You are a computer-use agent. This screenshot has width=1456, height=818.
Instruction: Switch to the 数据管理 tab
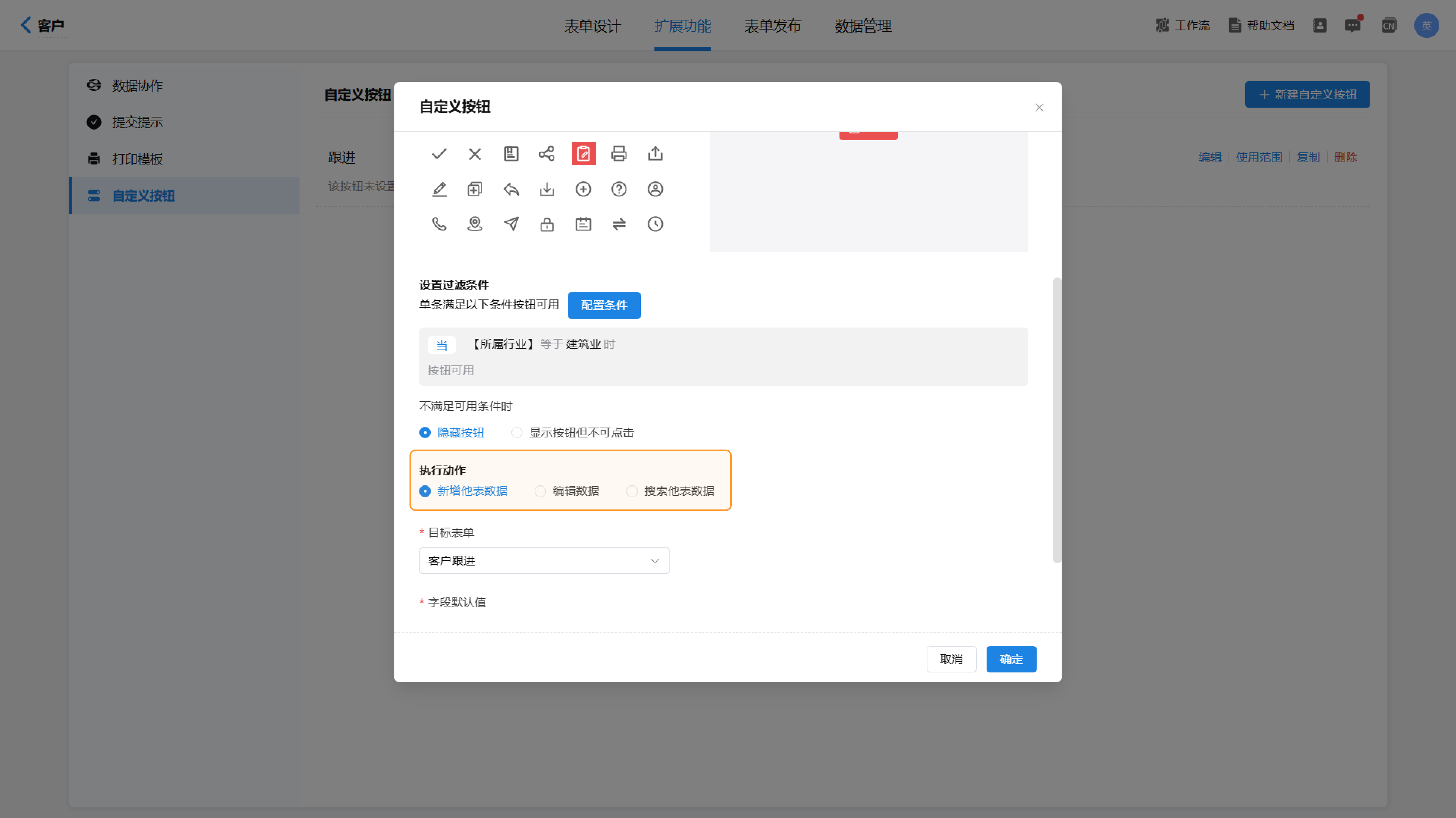pos(863,26)
